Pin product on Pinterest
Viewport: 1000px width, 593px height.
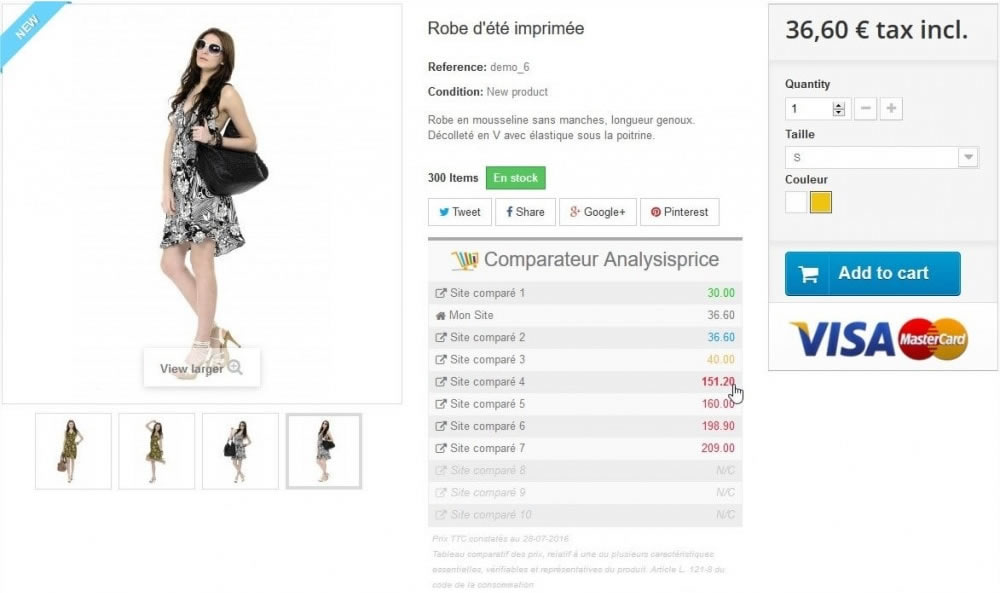(x=680, y=212)
